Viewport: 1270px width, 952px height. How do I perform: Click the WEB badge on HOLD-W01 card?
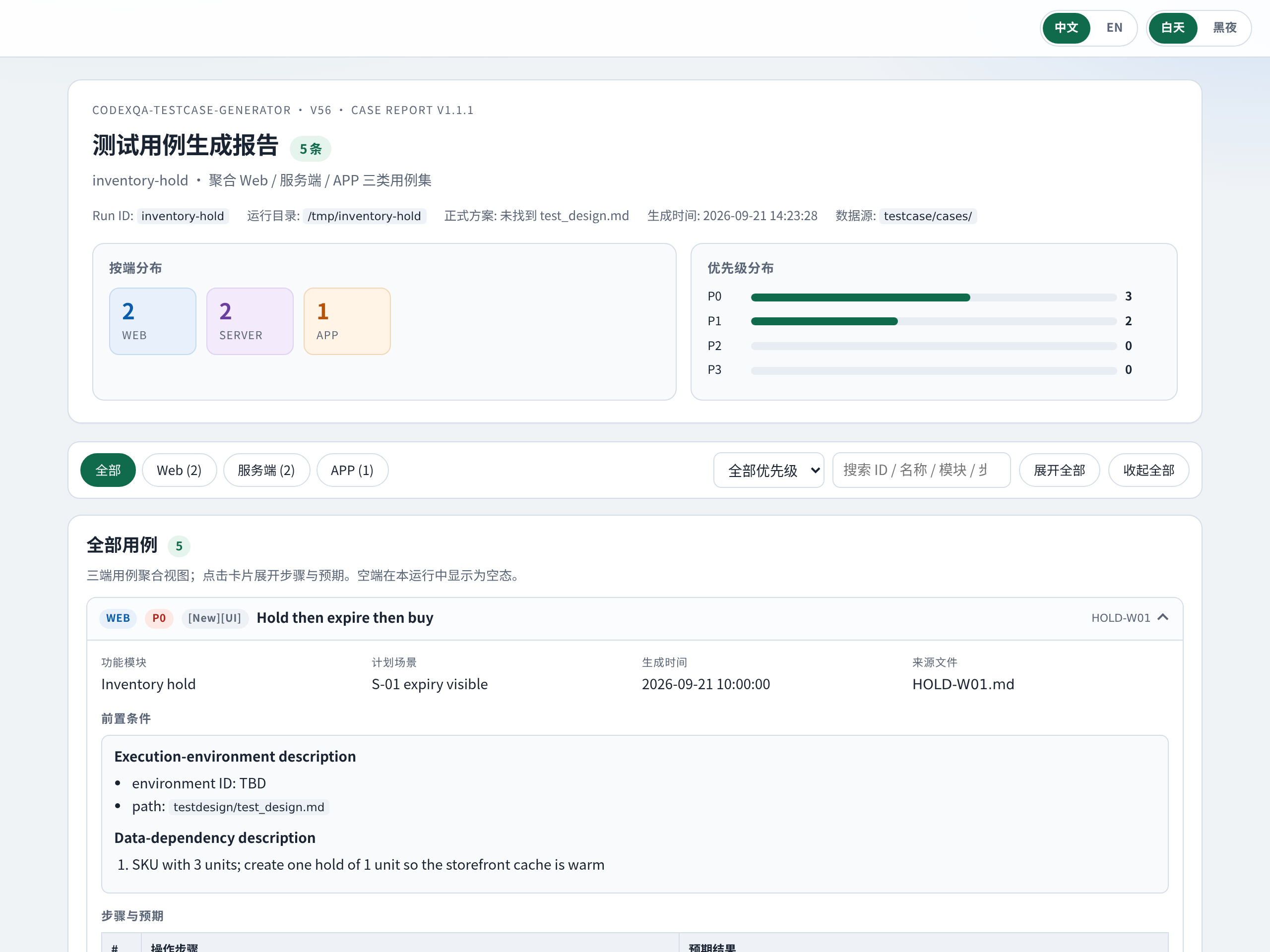[118, 618]
